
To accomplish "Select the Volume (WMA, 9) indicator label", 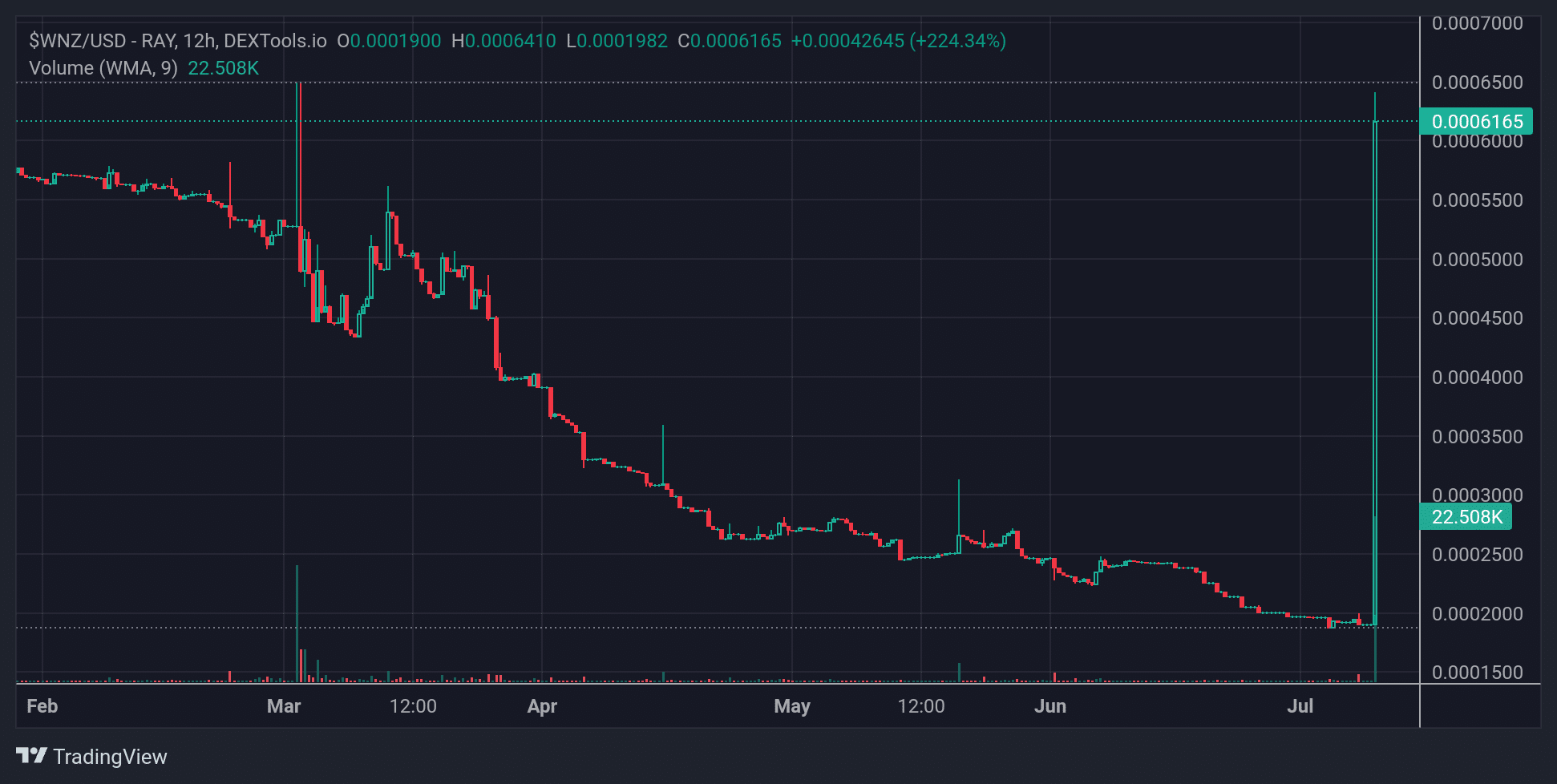I will tap(103, 68).
